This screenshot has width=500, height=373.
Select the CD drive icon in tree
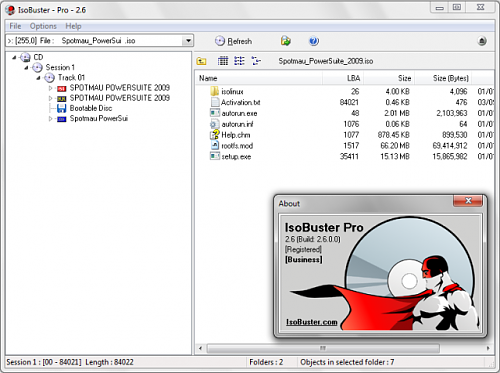click(25, 57)
